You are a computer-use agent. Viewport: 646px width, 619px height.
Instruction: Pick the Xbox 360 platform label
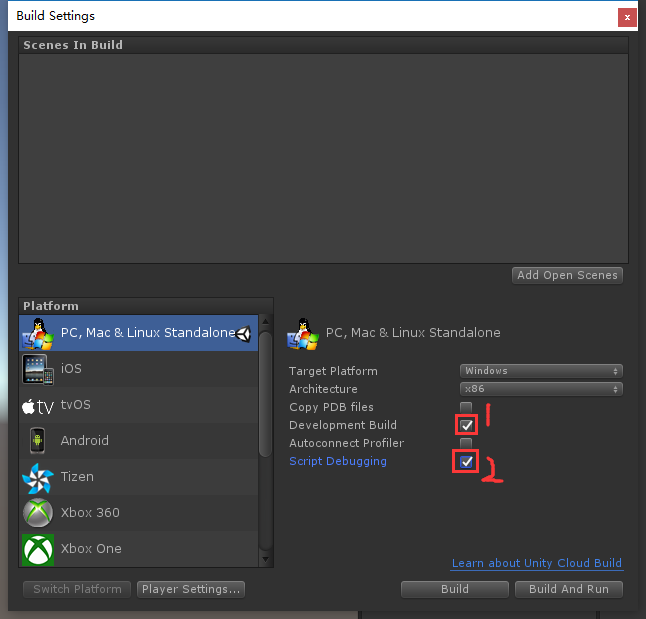(x=90, y=513)
